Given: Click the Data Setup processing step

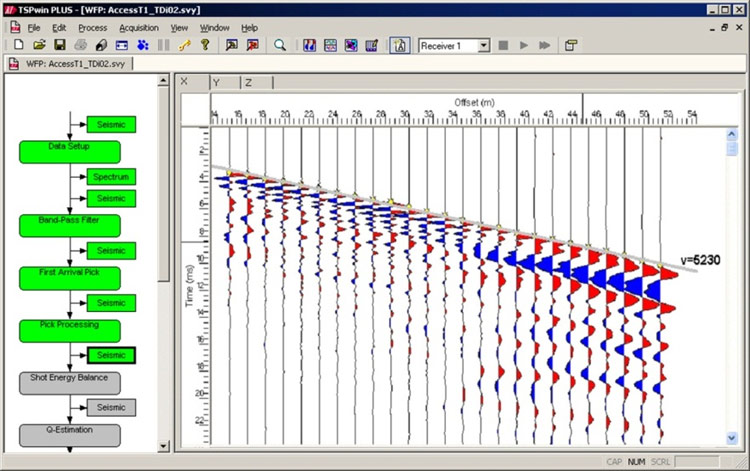Looking at the screenshot, I should coord(70,152).
